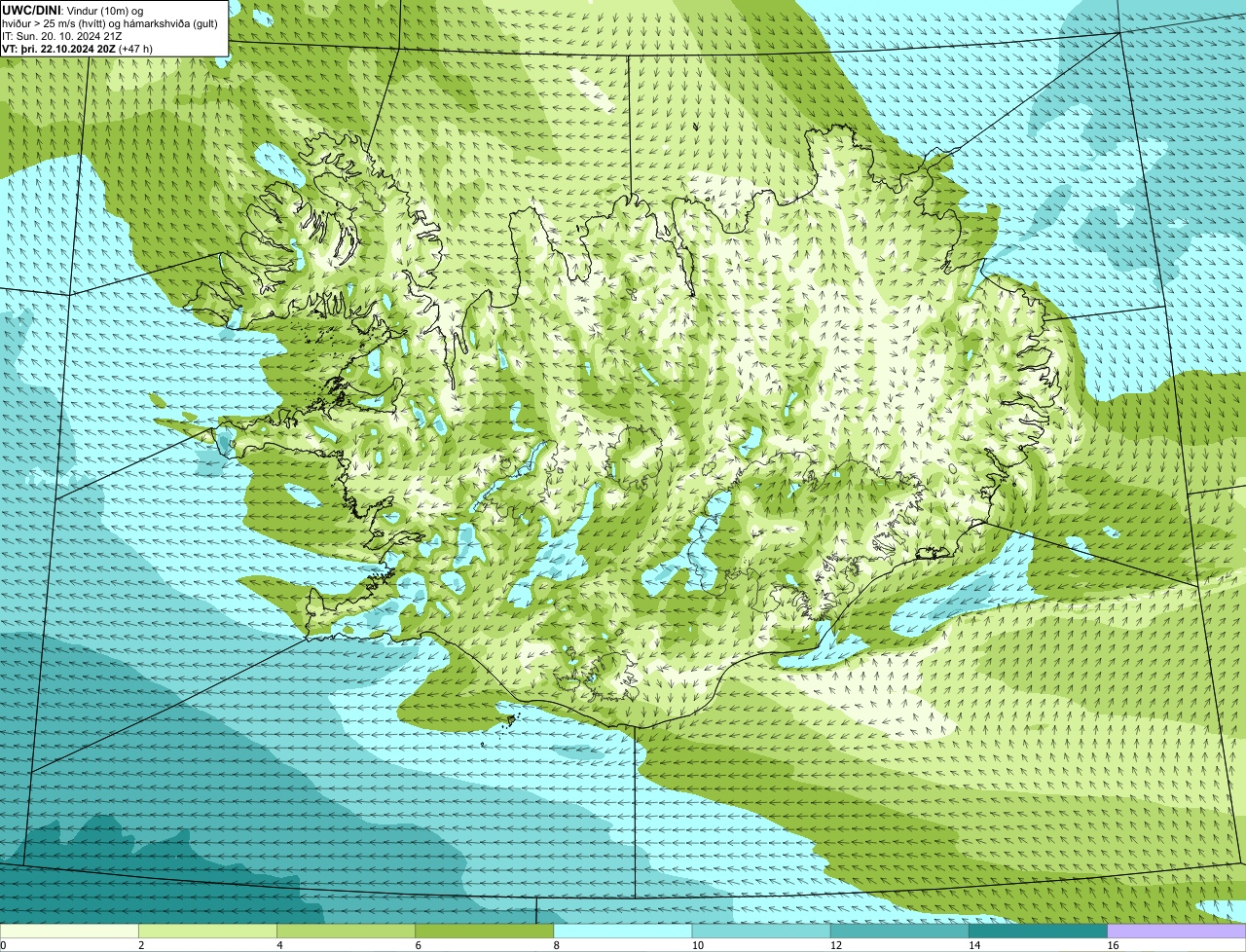Click the 12–14 m/s teal legend swatch
This screenshot has width=1246, height=952.
tap(899, 932)
